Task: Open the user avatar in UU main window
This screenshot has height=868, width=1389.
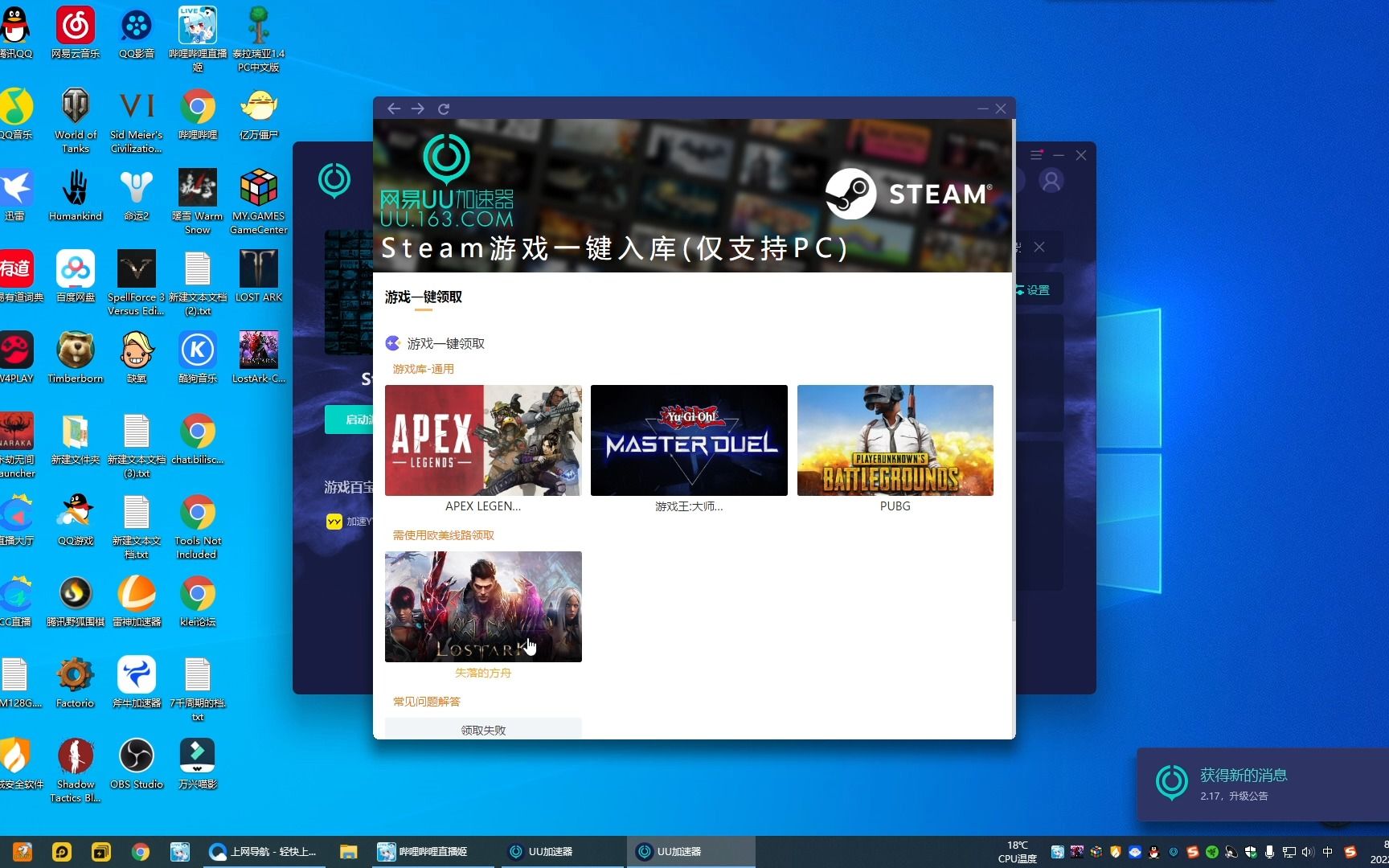Action: 1051,181
